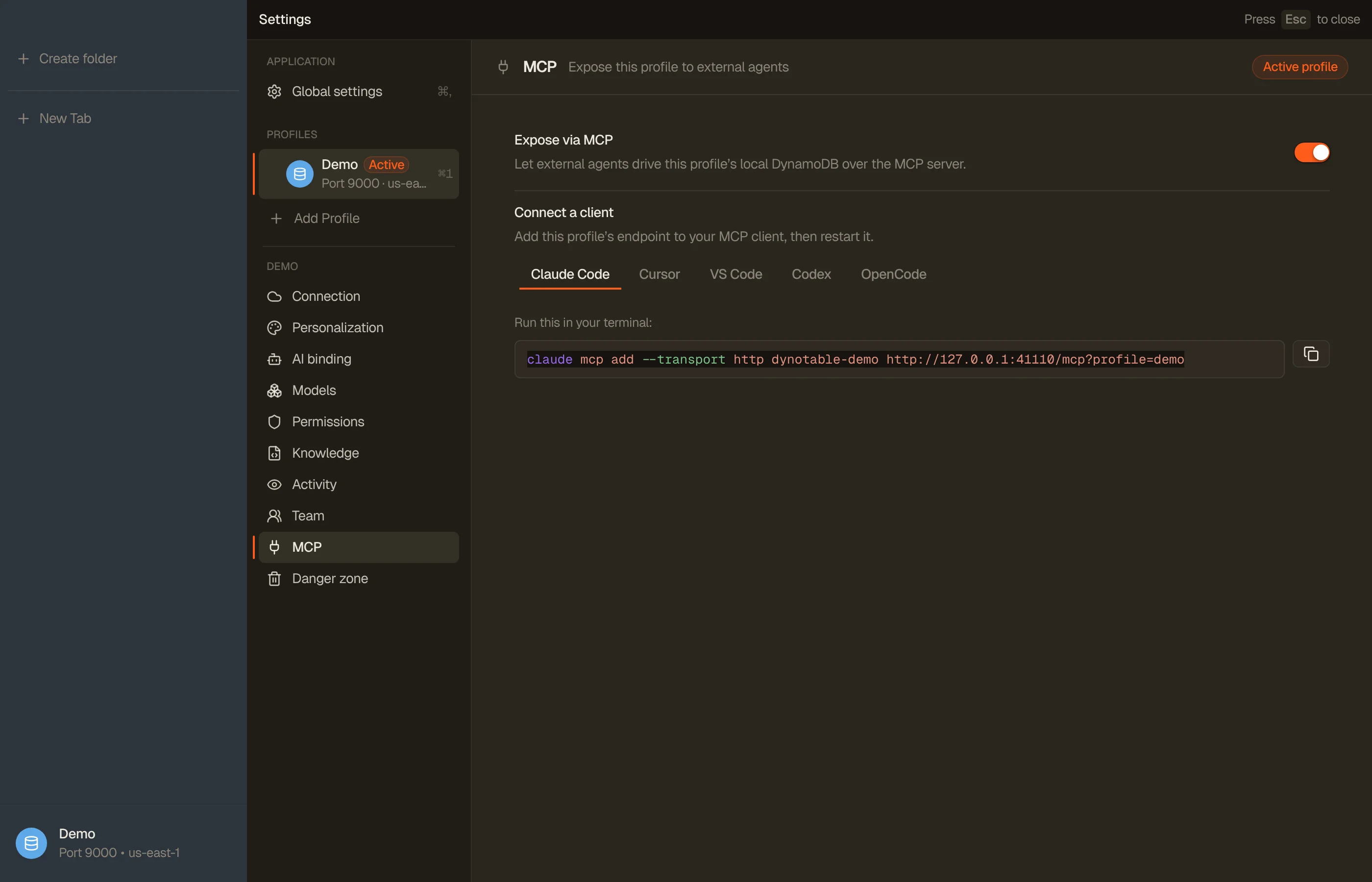
Task: Click the plug icon in MCP header
Action: (503, 67)
